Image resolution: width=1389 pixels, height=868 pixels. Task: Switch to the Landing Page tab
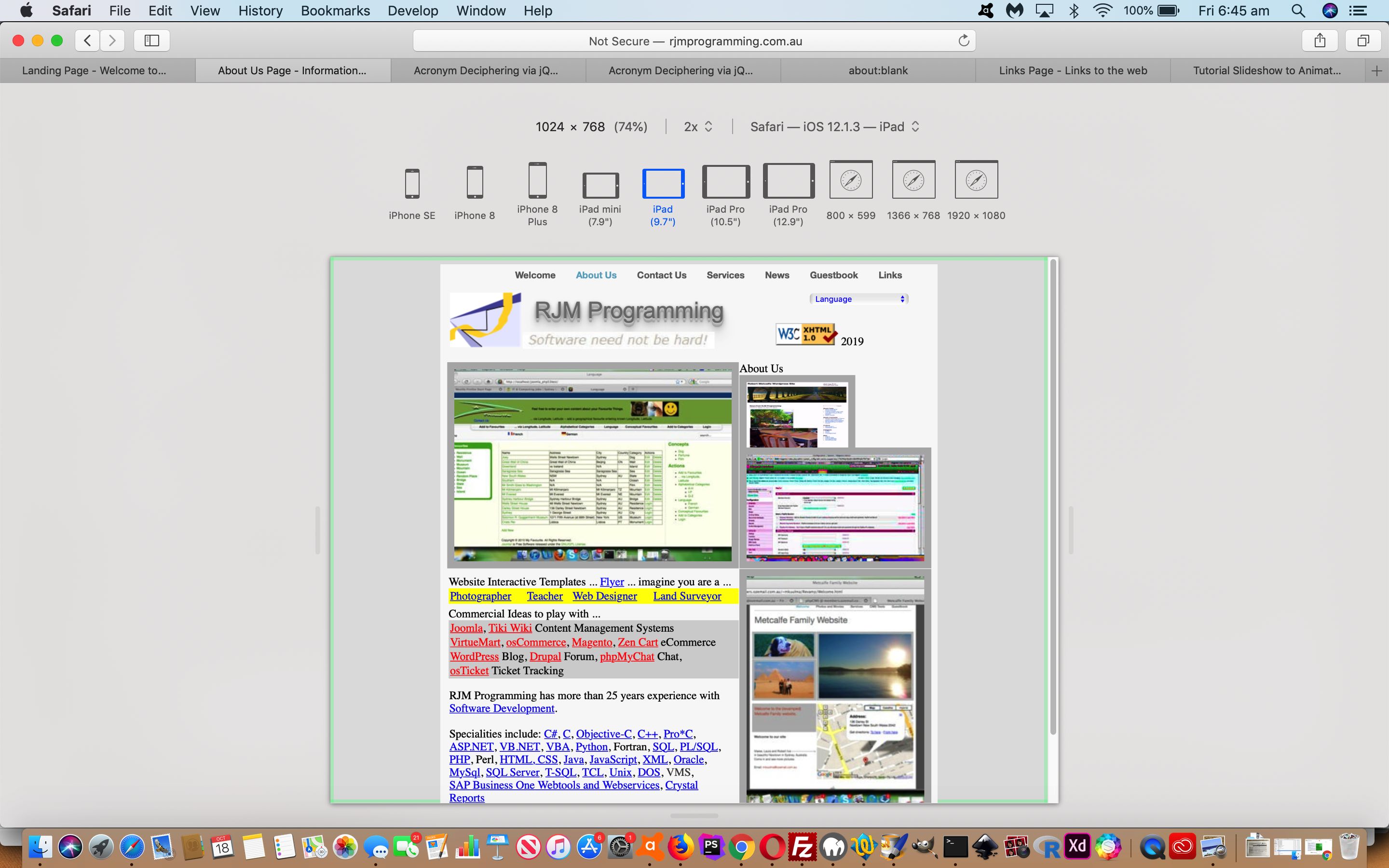click(x=97, y=70)
